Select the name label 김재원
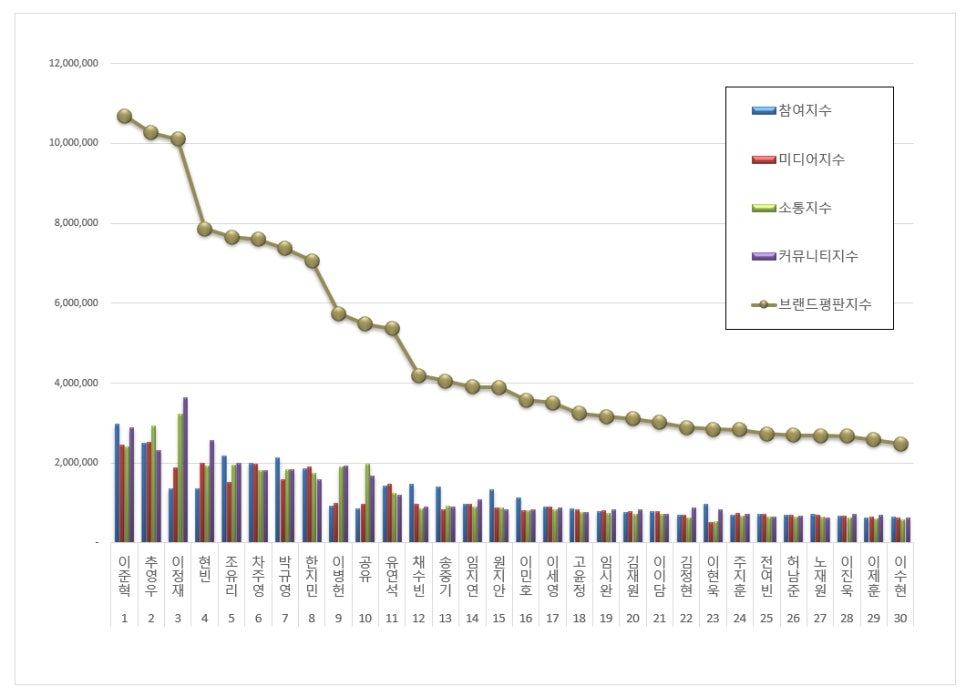The image size is (966, 697). pyautogui.click(x=633, y=576)
